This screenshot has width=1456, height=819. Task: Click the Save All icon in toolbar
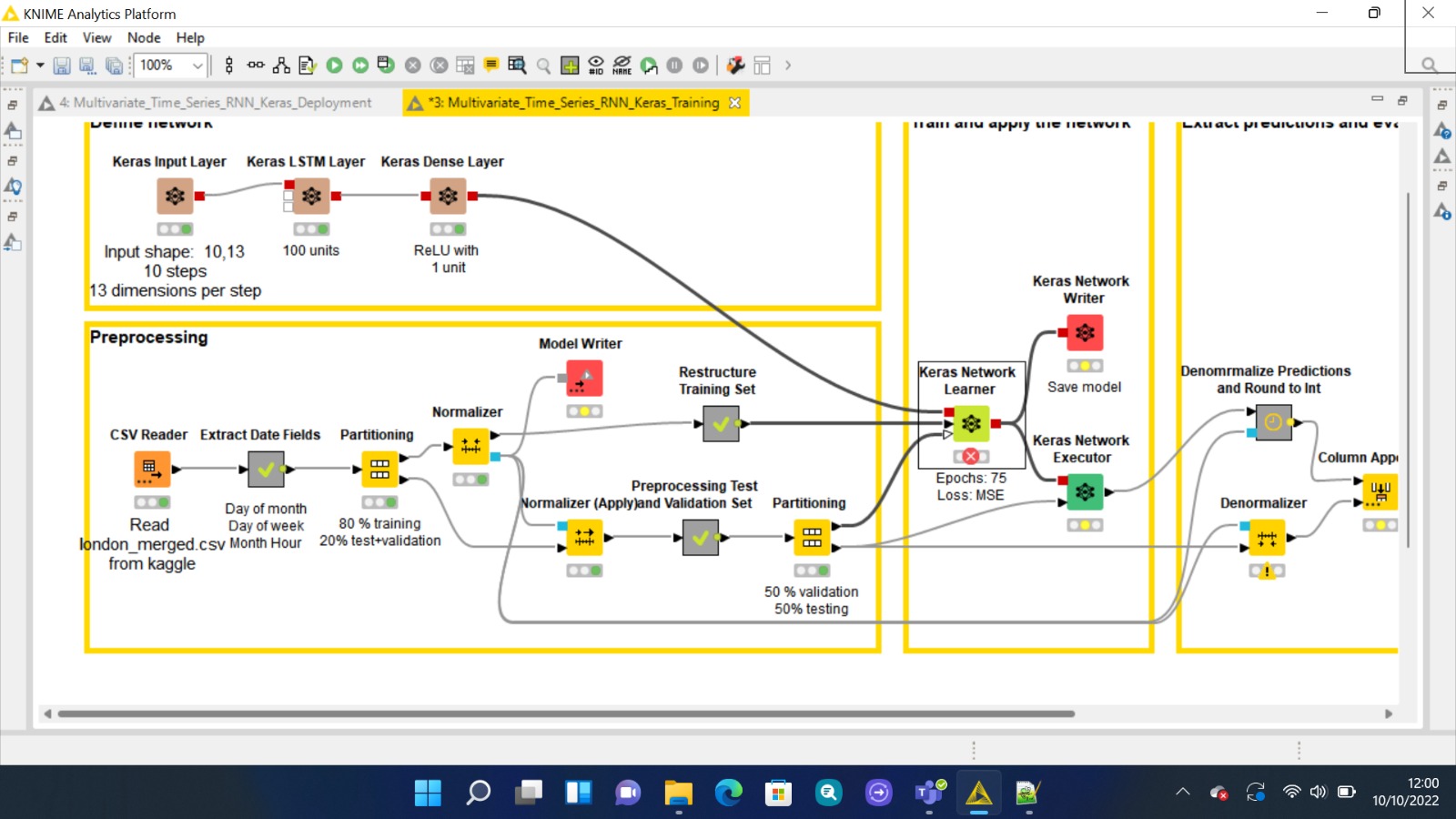114,66
